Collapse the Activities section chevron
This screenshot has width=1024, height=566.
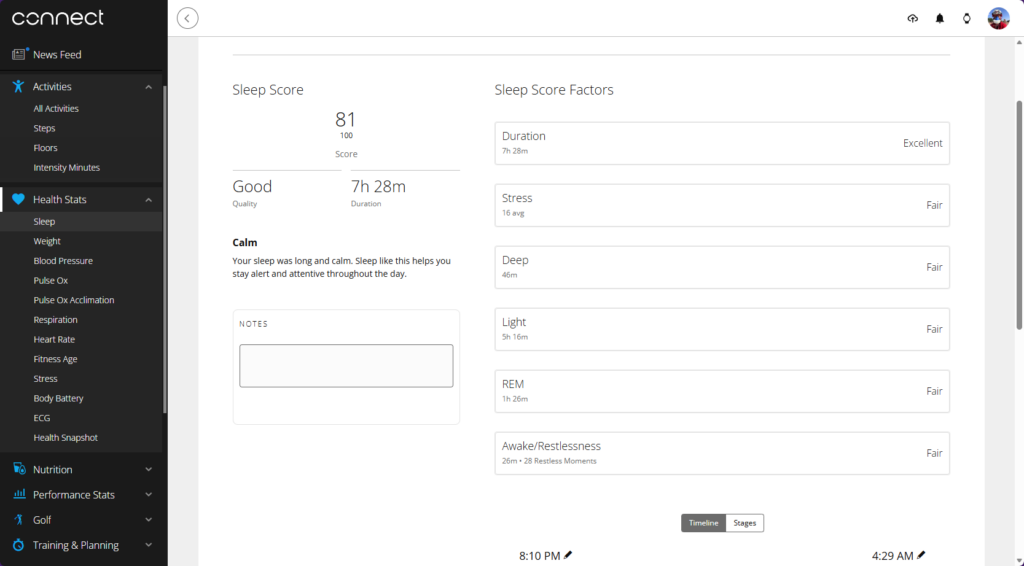(149, 87)
